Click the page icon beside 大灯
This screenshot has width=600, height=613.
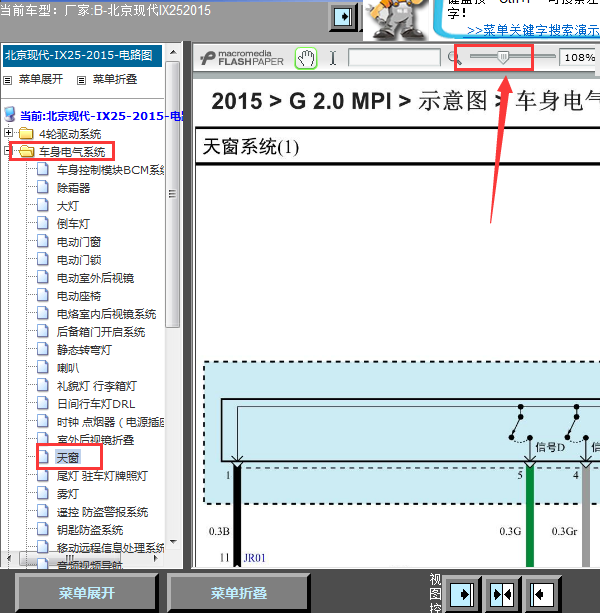(43, 205)
